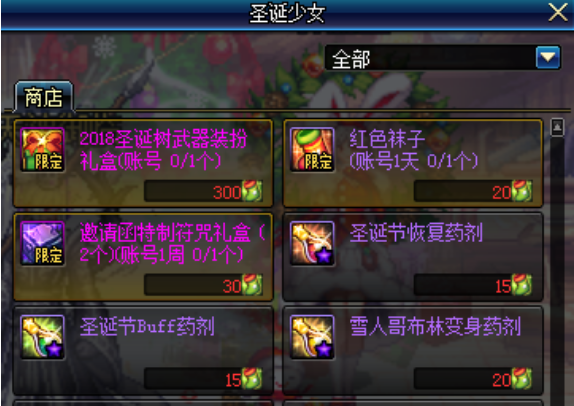Click the 2018圣诞树武器装扮礼盒 gift box icon

point(42,149)
